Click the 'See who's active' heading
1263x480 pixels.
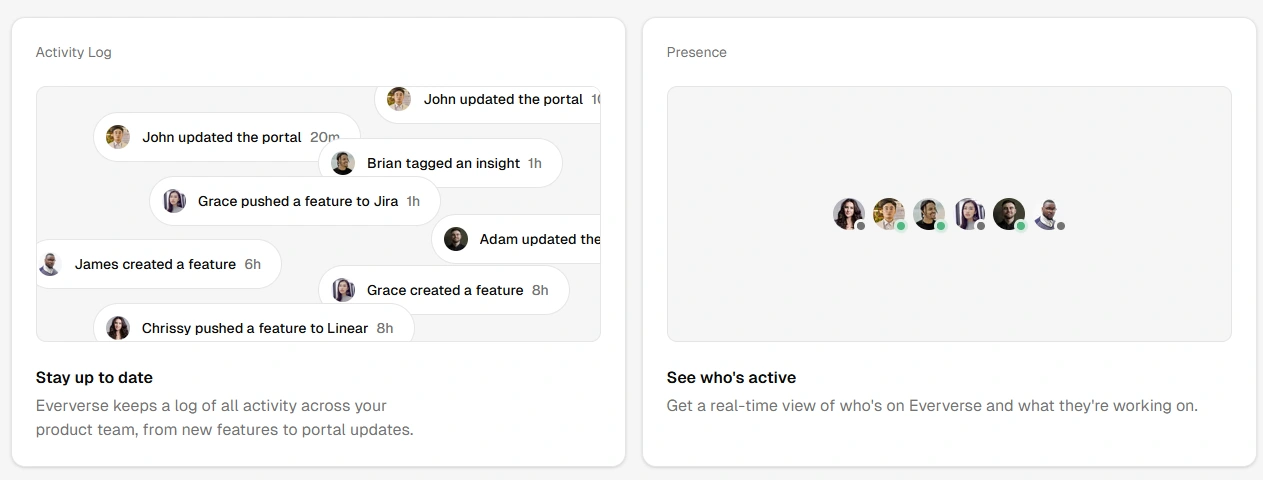pyautogui.click(x=731, y=378)
